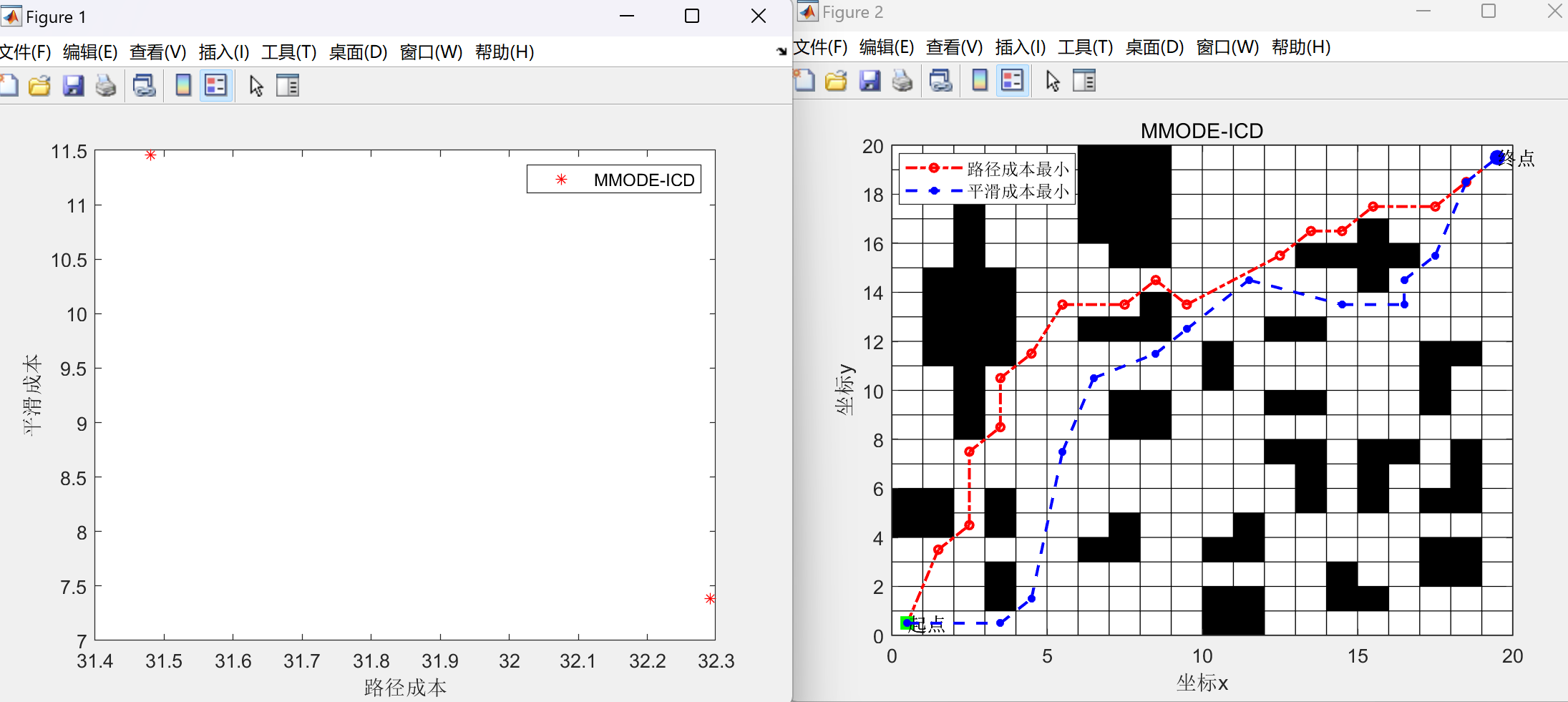Print Figure 1 with the printer icon
1568x702 pixels.
tap(106, 85)
